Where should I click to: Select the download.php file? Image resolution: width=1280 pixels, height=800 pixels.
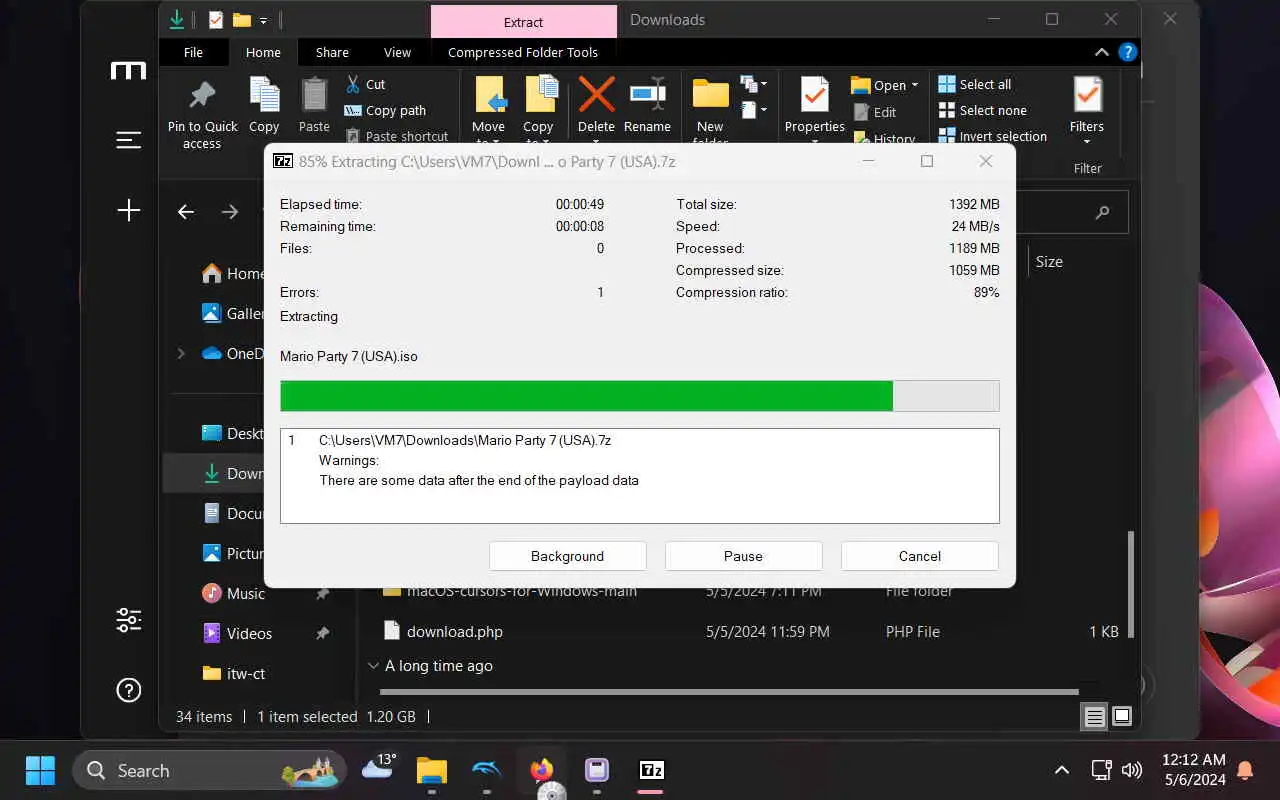[x=455, y=632]
